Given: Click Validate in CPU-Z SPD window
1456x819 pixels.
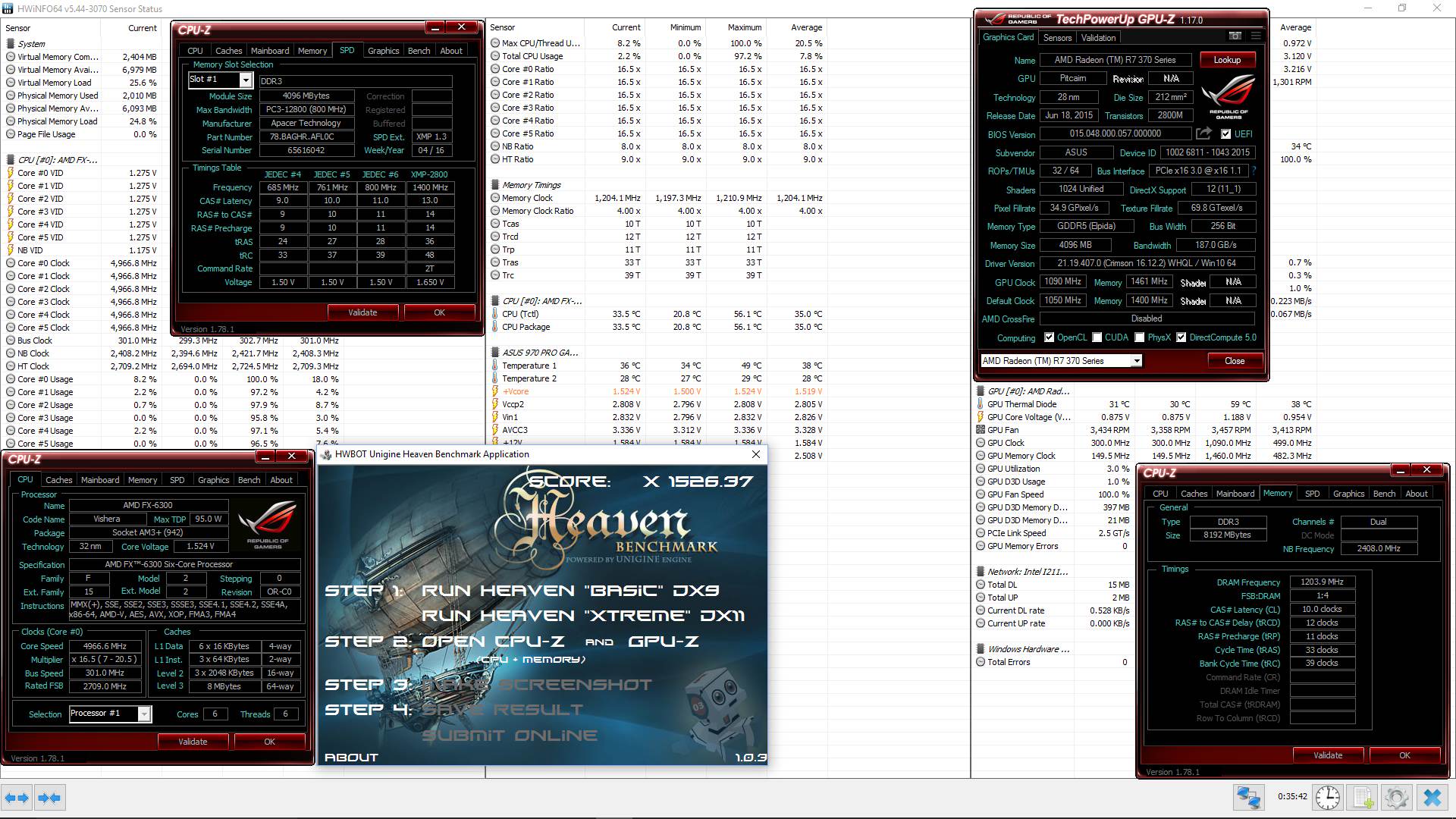Looking at the screenshot, I should point(362,312).
